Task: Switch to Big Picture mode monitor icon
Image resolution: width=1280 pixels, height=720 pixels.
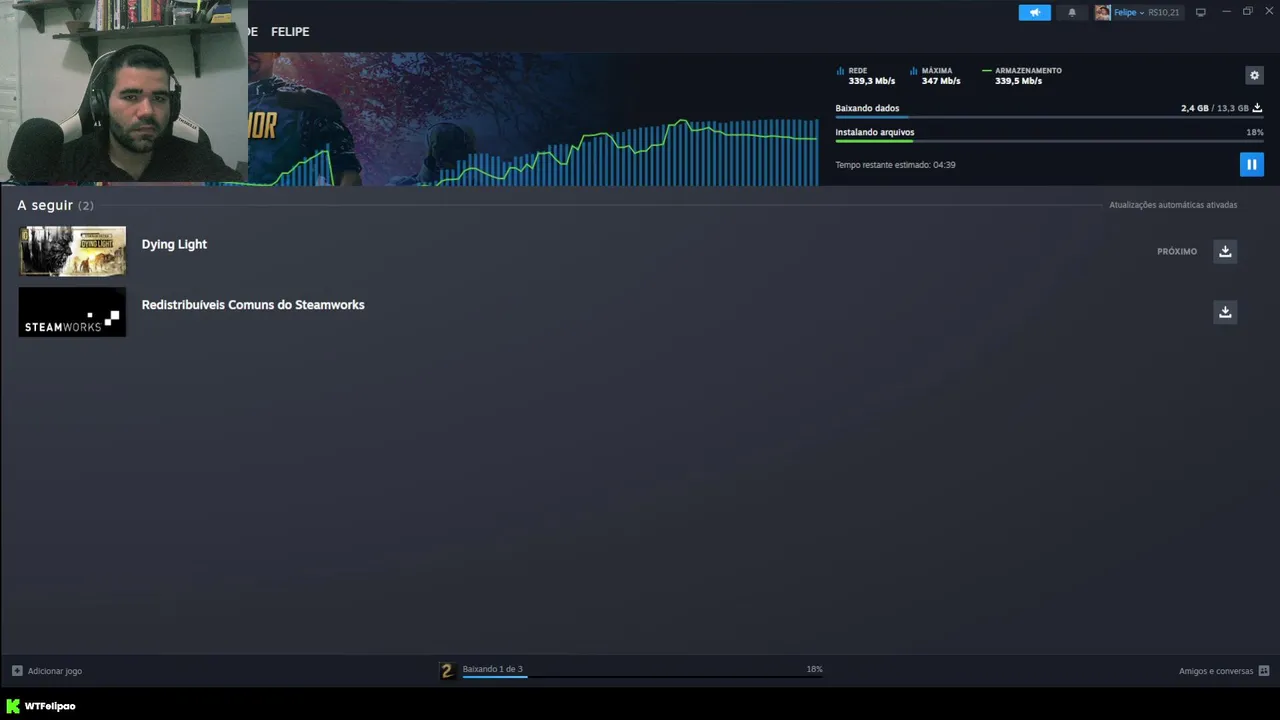Action: point(1201,12)
